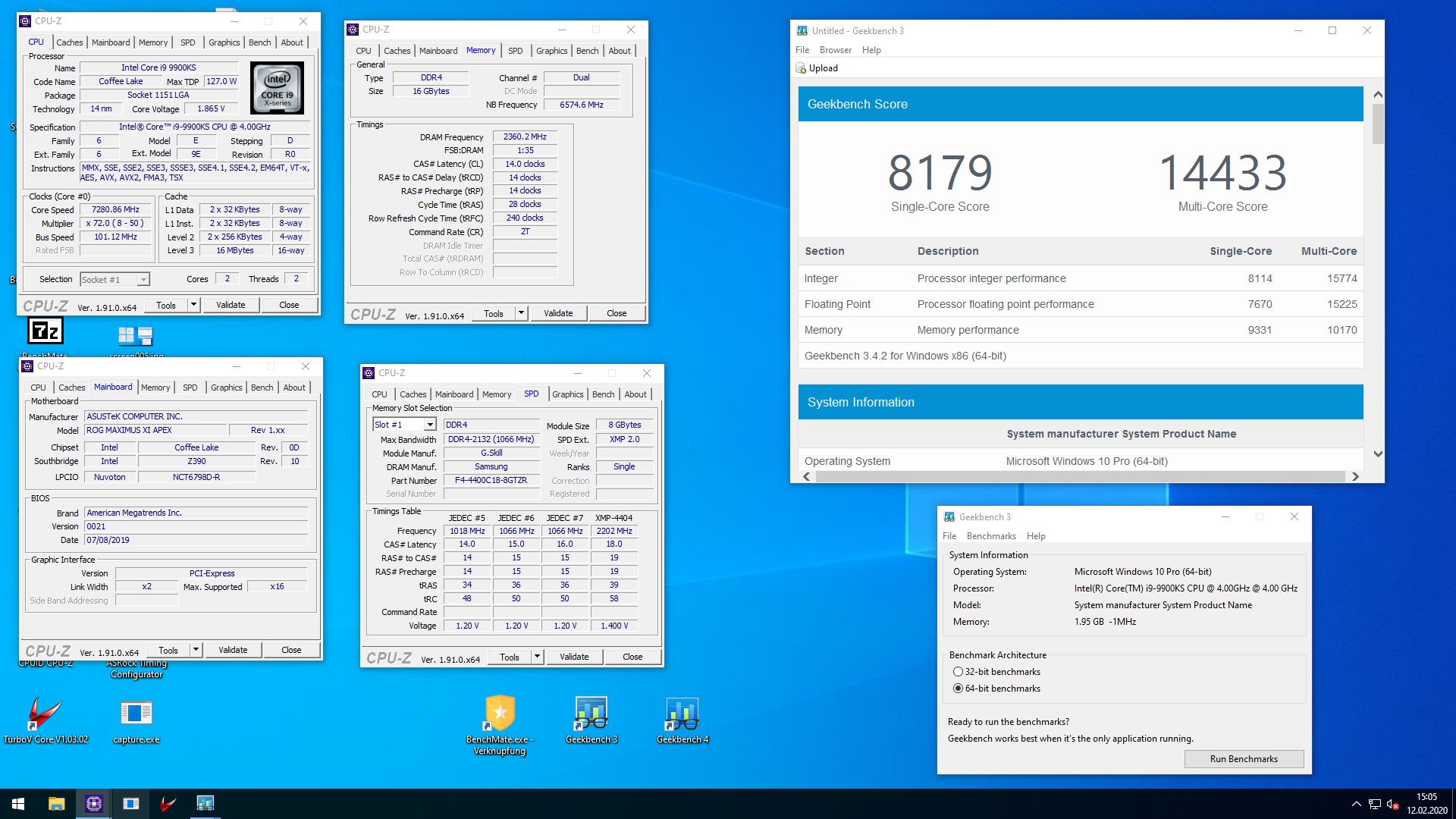Click the Core Speed value 7280.86 MHz
Viewport: 1456px width, 819px height.
tap(115, 210)
